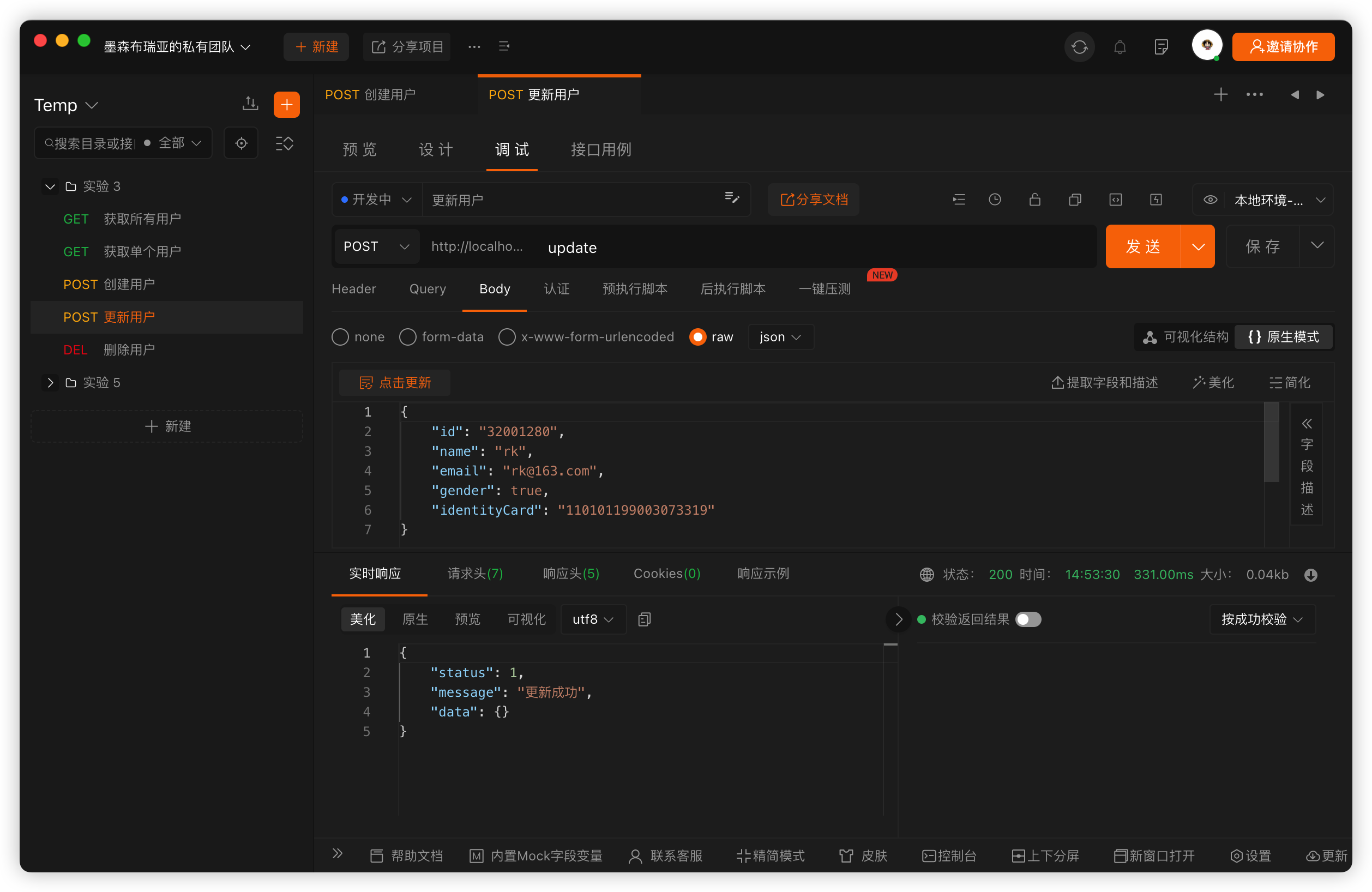Click the 分享文档 button
Screen dimensions: 1372x892
(814, 200)
